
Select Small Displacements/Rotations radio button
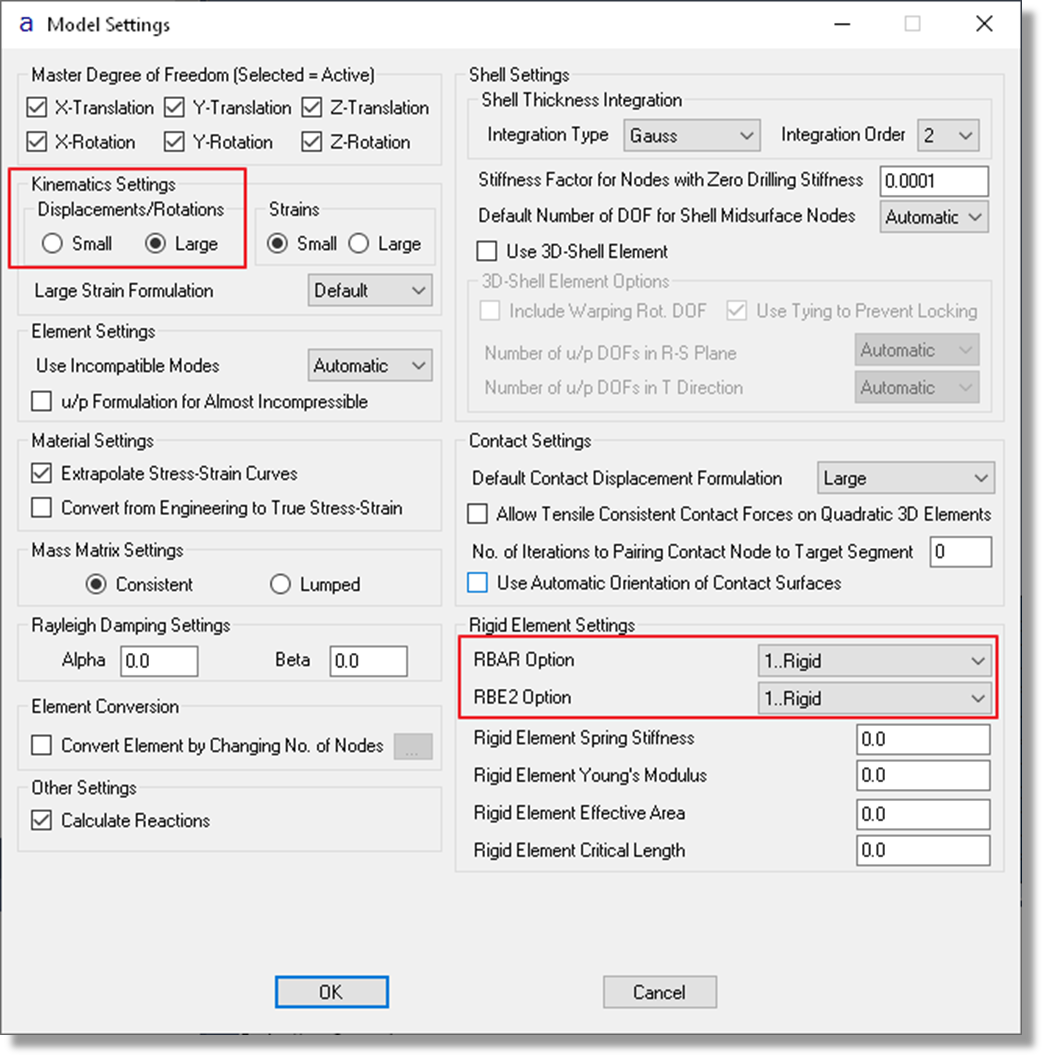tap(52, 244)
